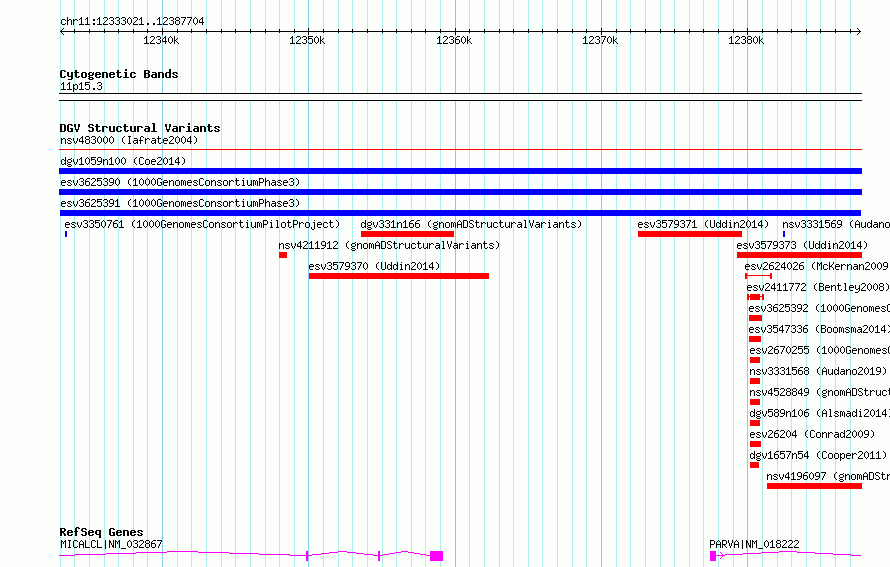Click the blue bar under esv3625390
Viewport: 890px width, 567px height.
pos(460,192)
